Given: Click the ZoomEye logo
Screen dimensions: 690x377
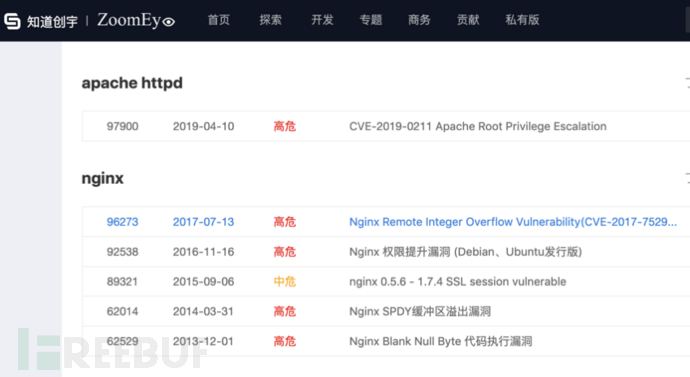Looking at the screenshot, I should [136, 20].
